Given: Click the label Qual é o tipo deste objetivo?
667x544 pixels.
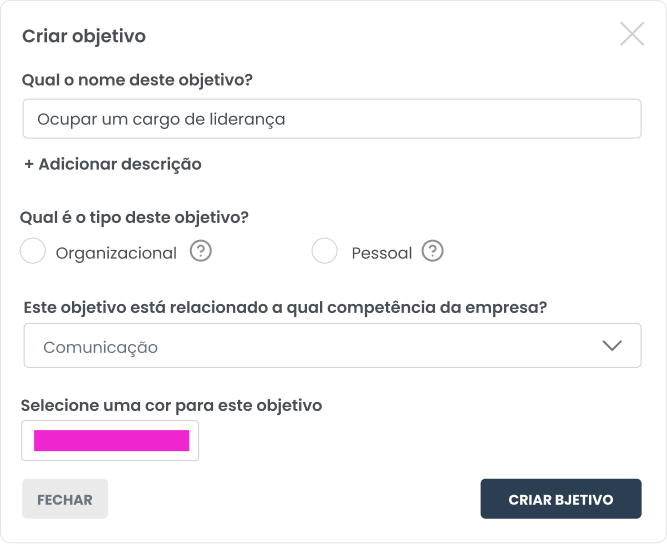Looking at the screenshot, I should coord(134,216).
